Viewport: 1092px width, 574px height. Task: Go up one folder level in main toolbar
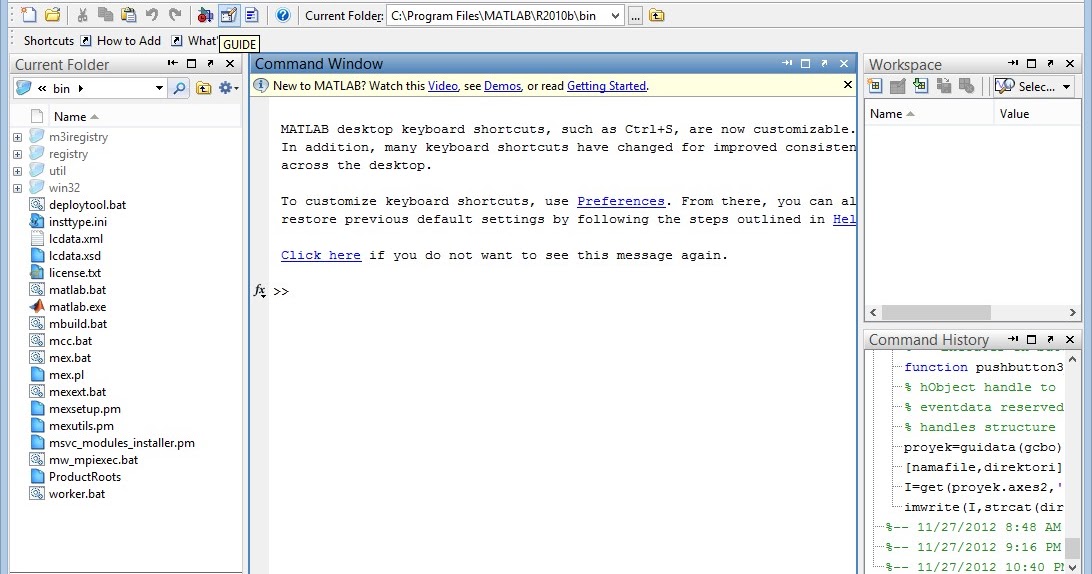[x=657, y=15]
